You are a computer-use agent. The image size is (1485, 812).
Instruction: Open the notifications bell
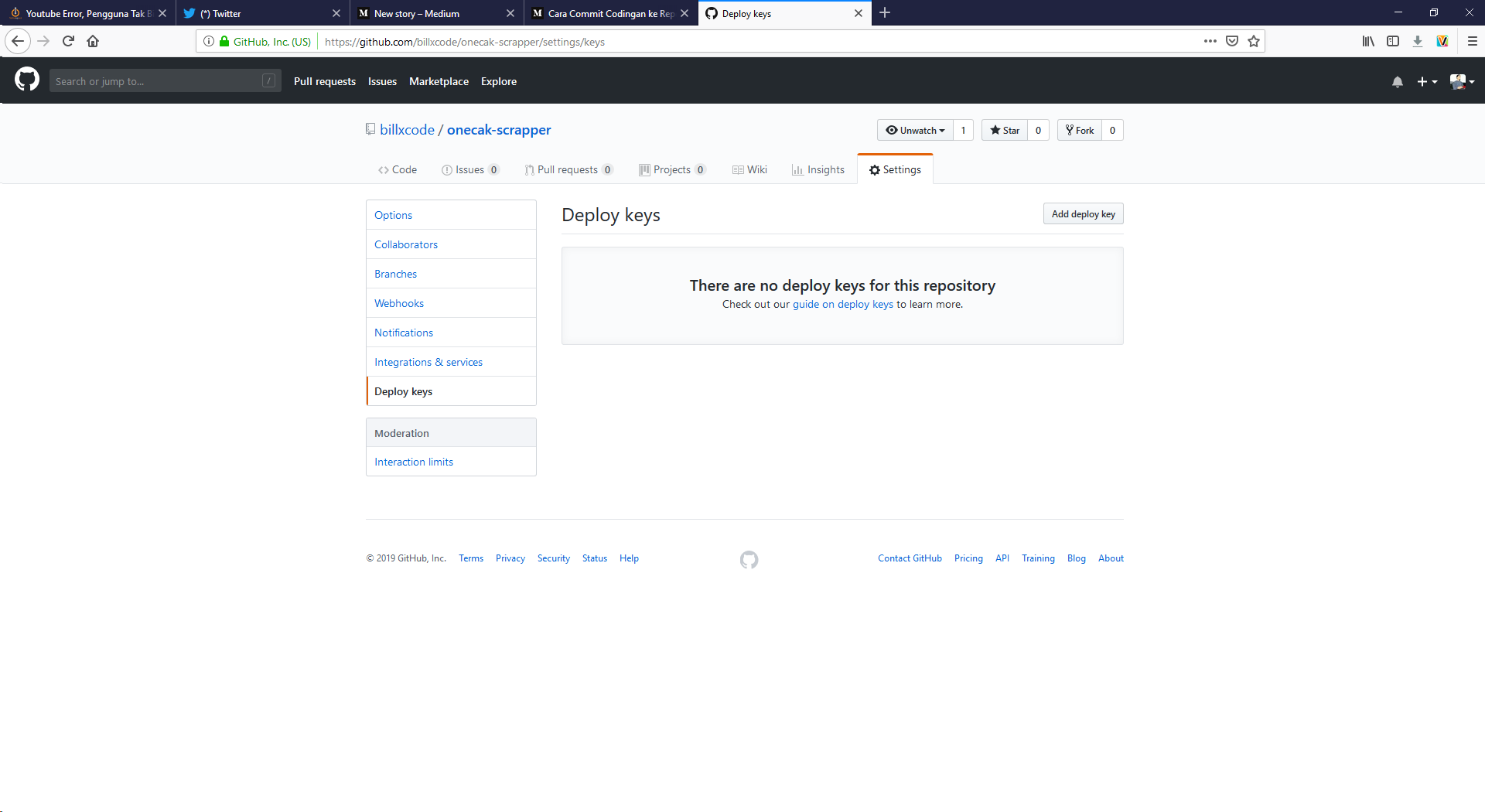pyautogui.click(x=1398, y=81)
